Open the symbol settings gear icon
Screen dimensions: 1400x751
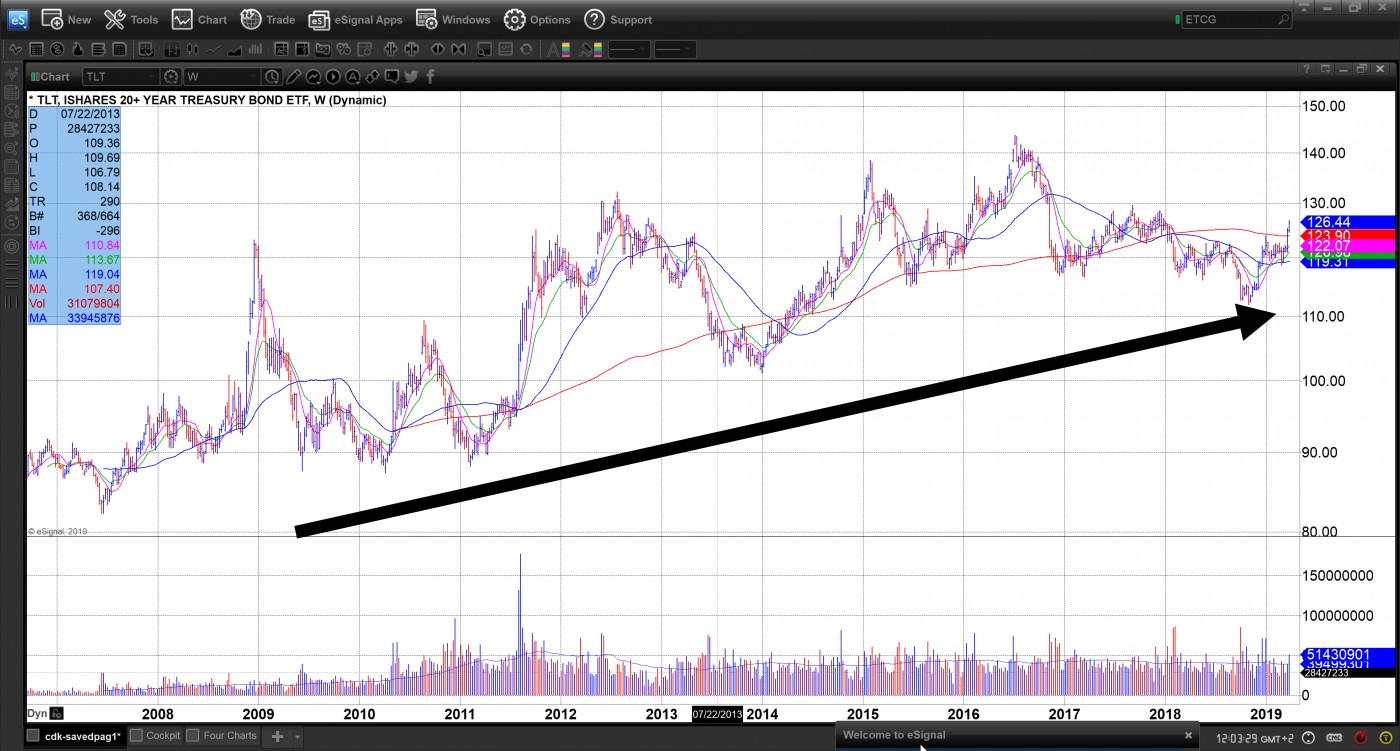click(171, 76)
